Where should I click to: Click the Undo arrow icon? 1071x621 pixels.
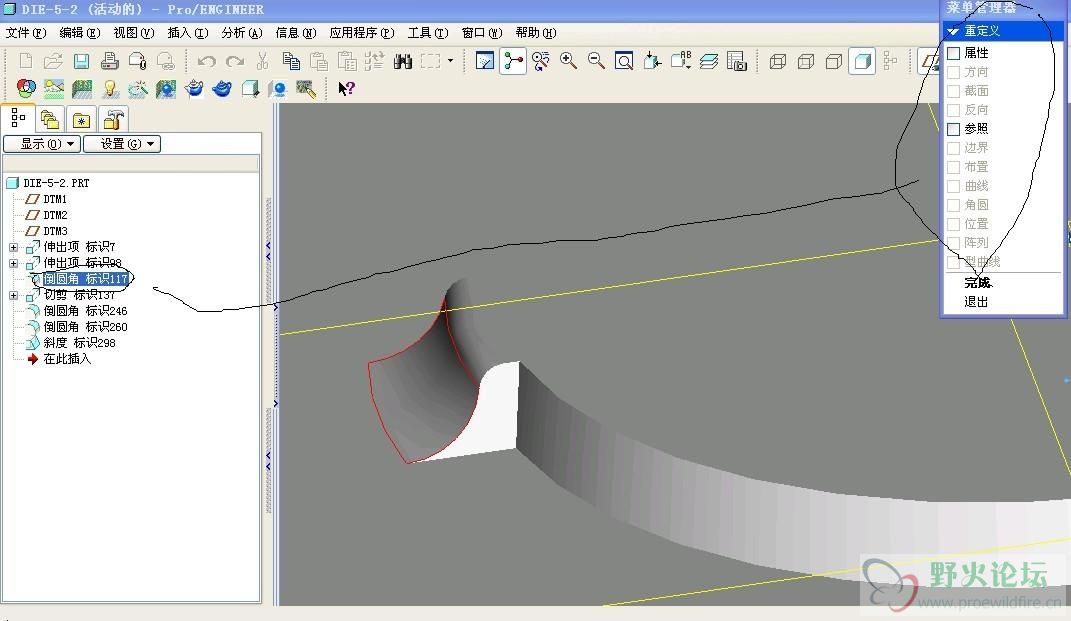coord(206,61)
